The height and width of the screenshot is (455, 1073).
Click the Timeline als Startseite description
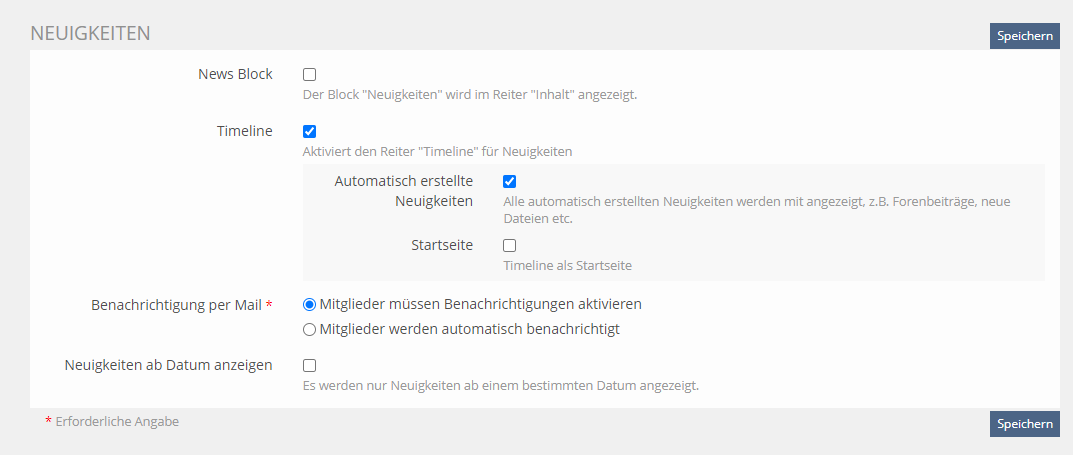pyautogui.click(x=567, y=266)
